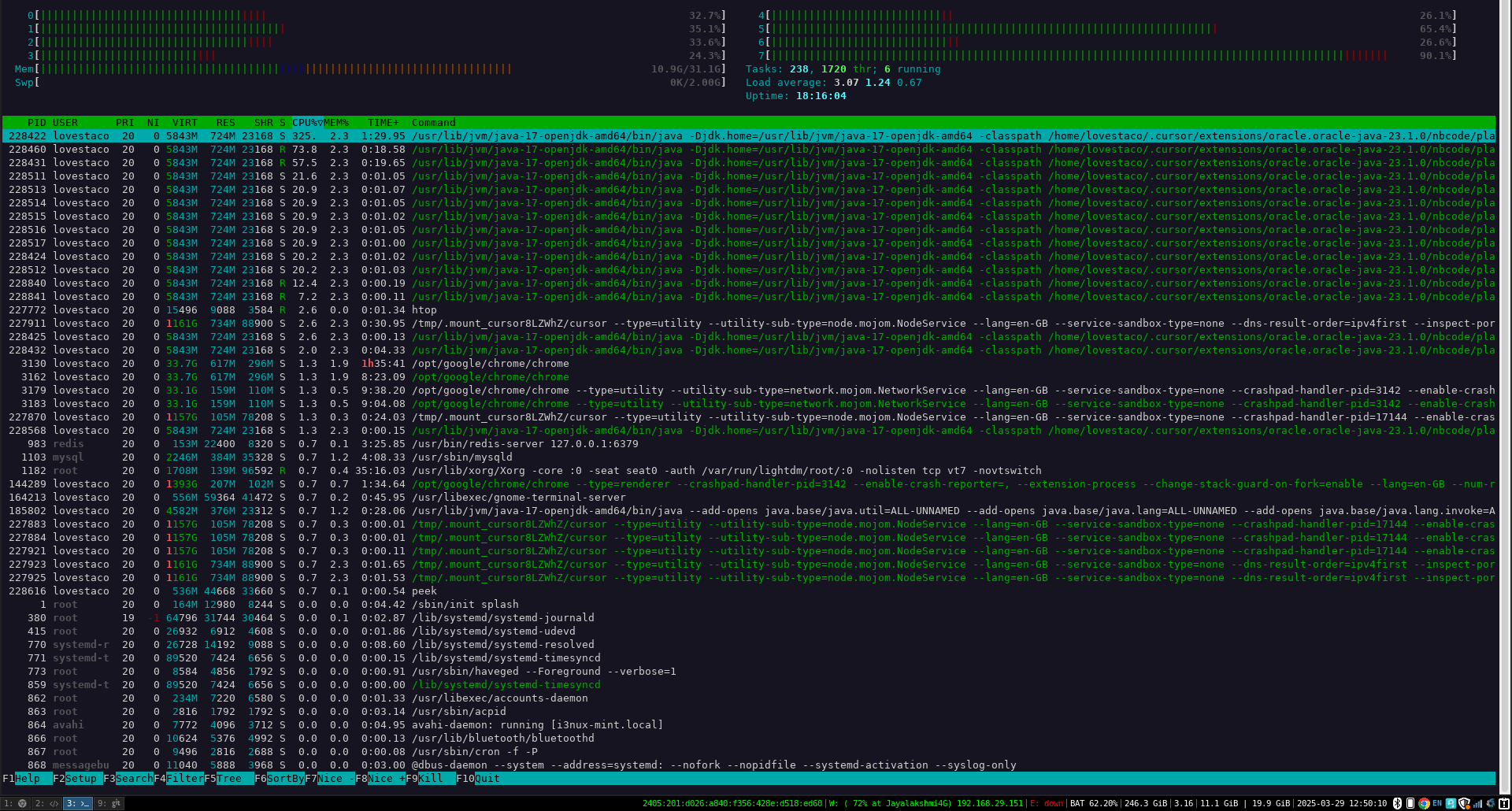Viewport: 1512px width, 811px height.
Task: Select workspace 3 terminal
Action: 78,803
